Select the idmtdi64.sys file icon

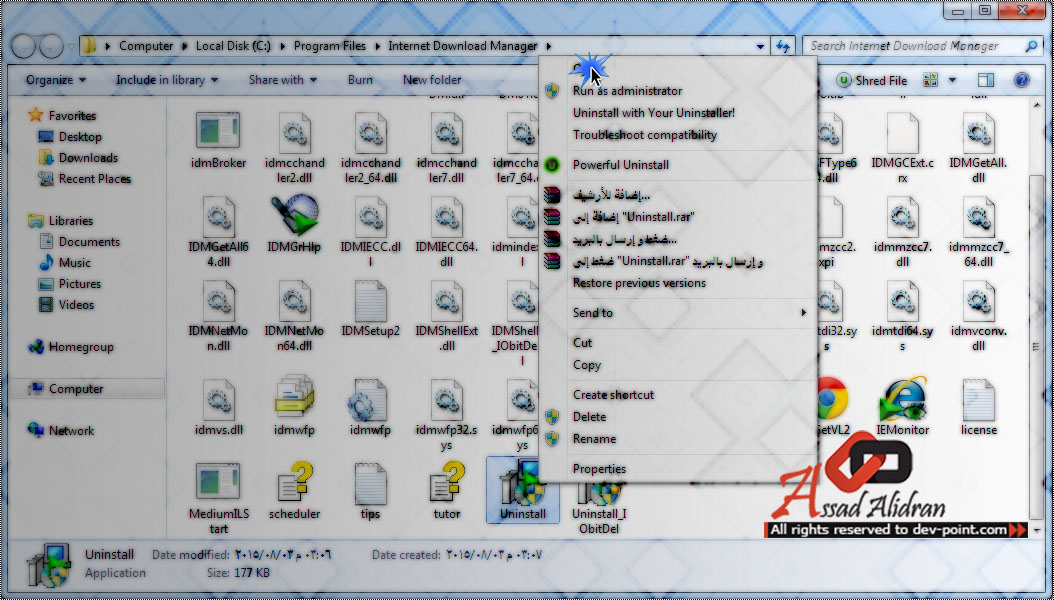(x=903, y=300)
